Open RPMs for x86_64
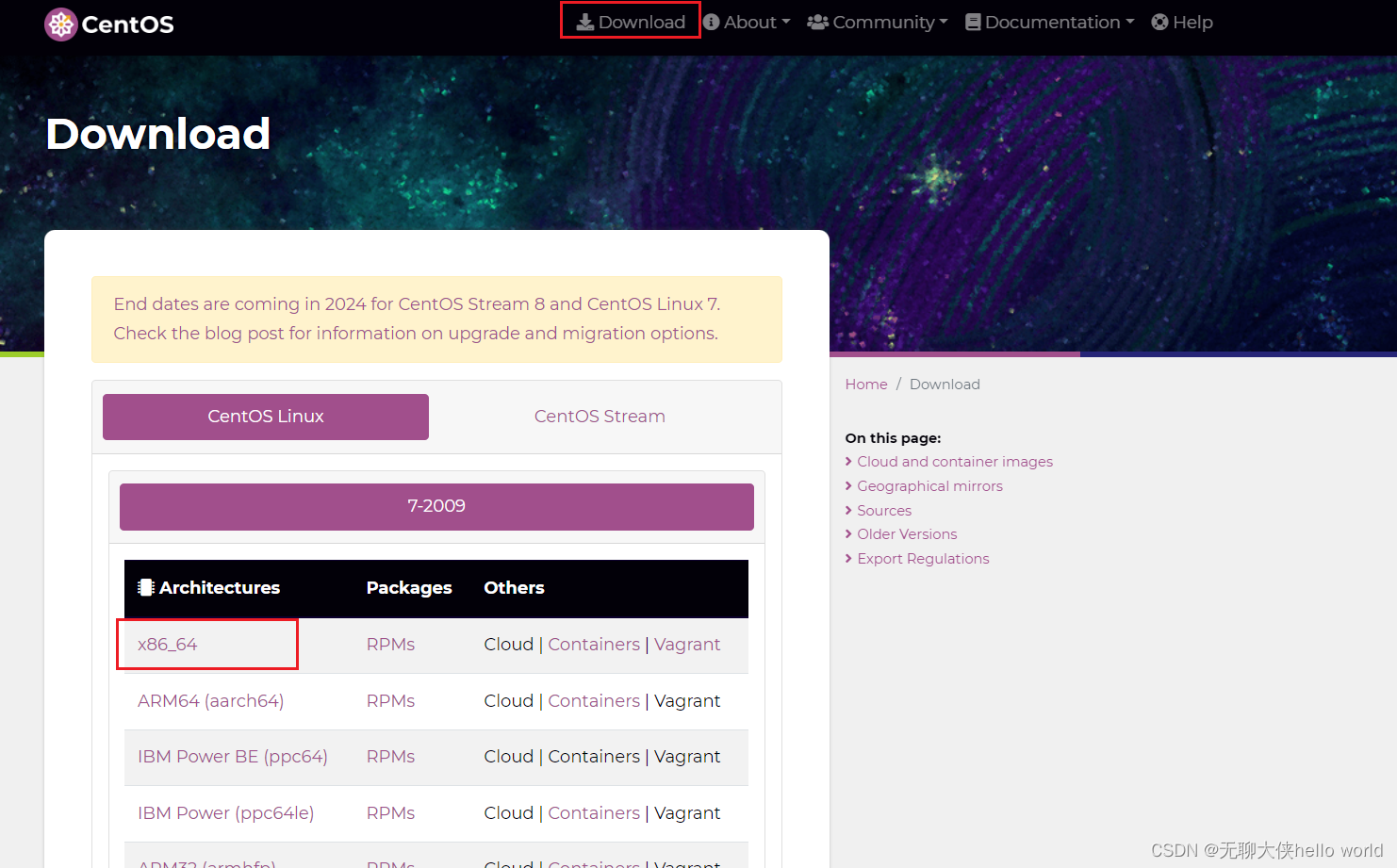 click(x=390, y=645)
